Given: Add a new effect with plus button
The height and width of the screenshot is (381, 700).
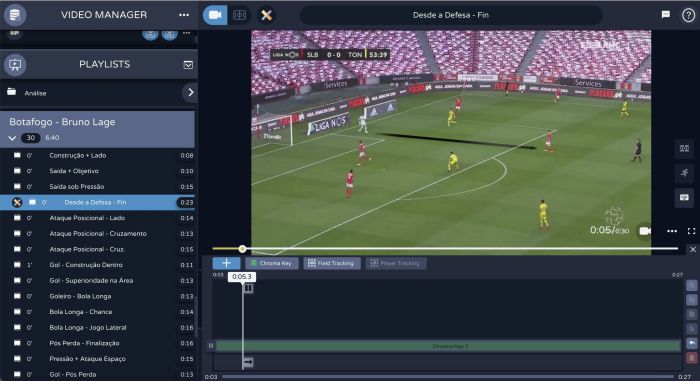Looking at the screenshot, I should coord(226,263).
